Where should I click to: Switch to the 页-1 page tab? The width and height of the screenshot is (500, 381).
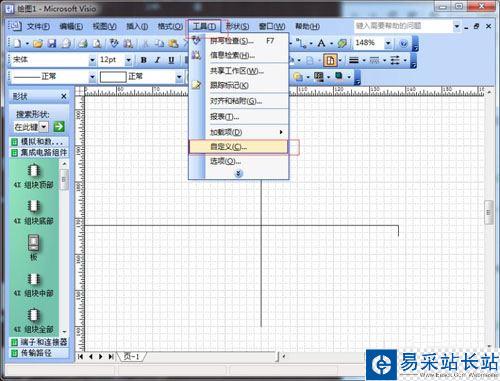[x=132, y=356]
